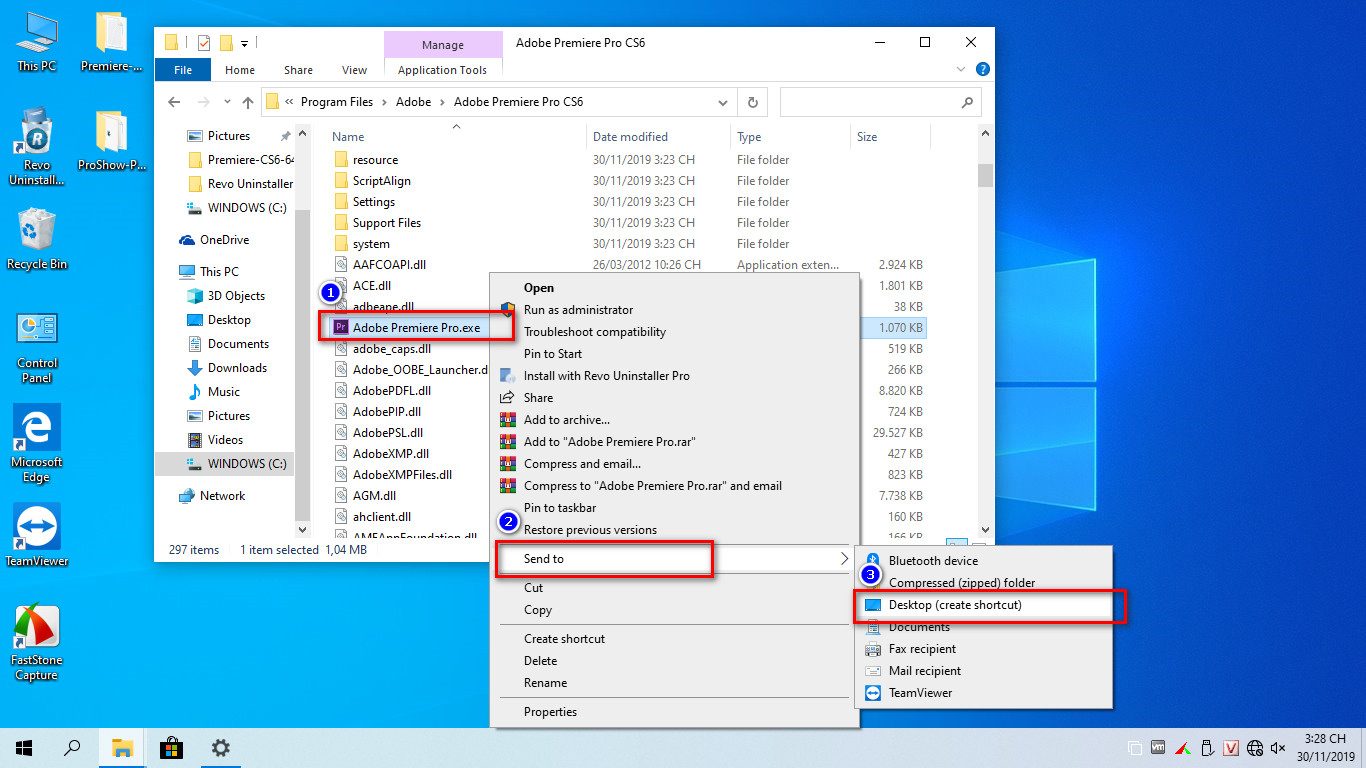Open the This PC desktop icon
This screenshot has height=768, width=1366.
pos(37,42)
